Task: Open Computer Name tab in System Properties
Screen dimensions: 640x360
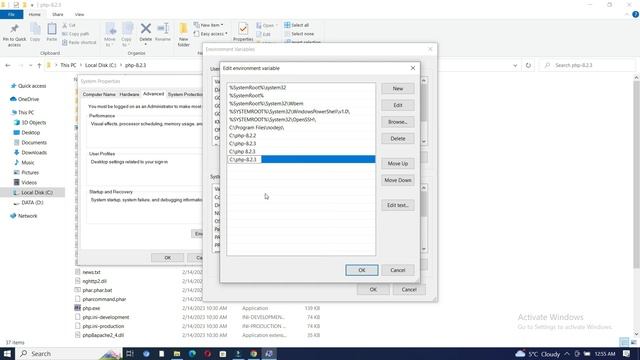Action: pos(99,94)
